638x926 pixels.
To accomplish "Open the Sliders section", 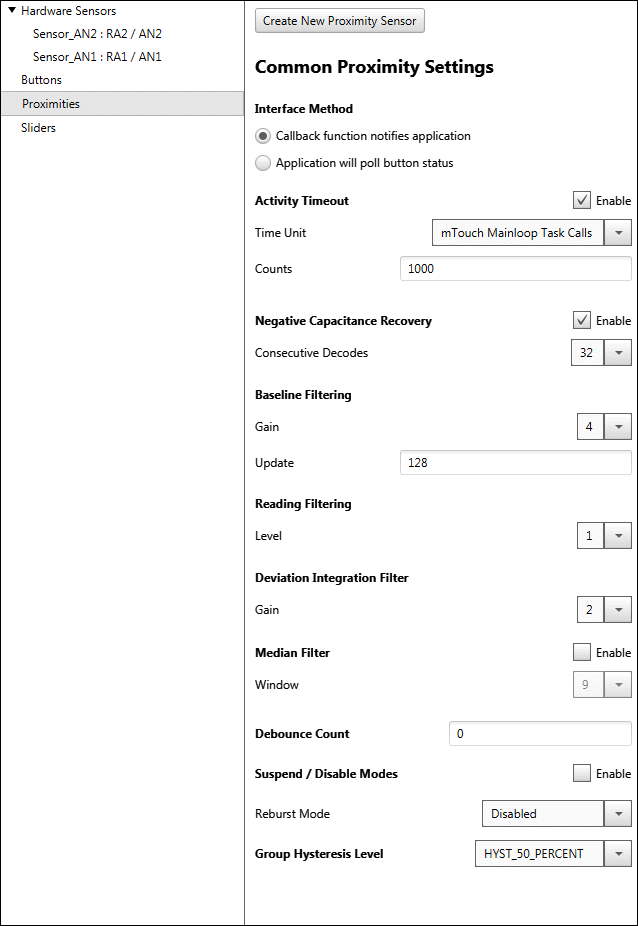I will pos(38,128).
